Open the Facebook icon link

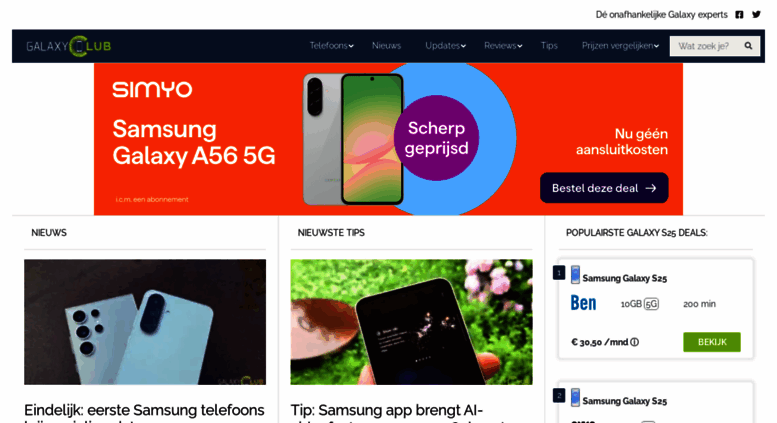point(739,15)
